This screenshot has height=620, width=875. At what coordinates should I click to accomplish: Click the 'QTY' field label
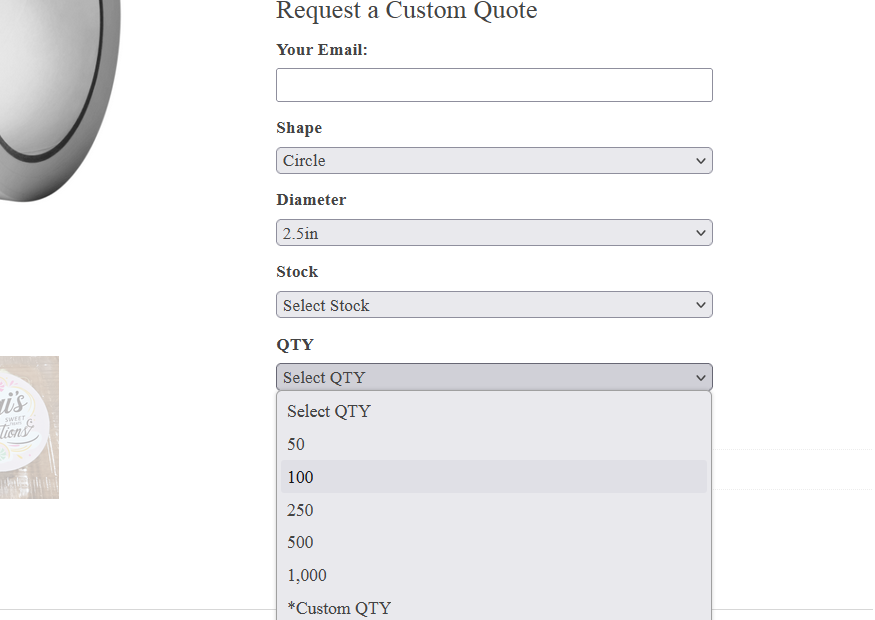pyautogui.click(x=295, y=344)
